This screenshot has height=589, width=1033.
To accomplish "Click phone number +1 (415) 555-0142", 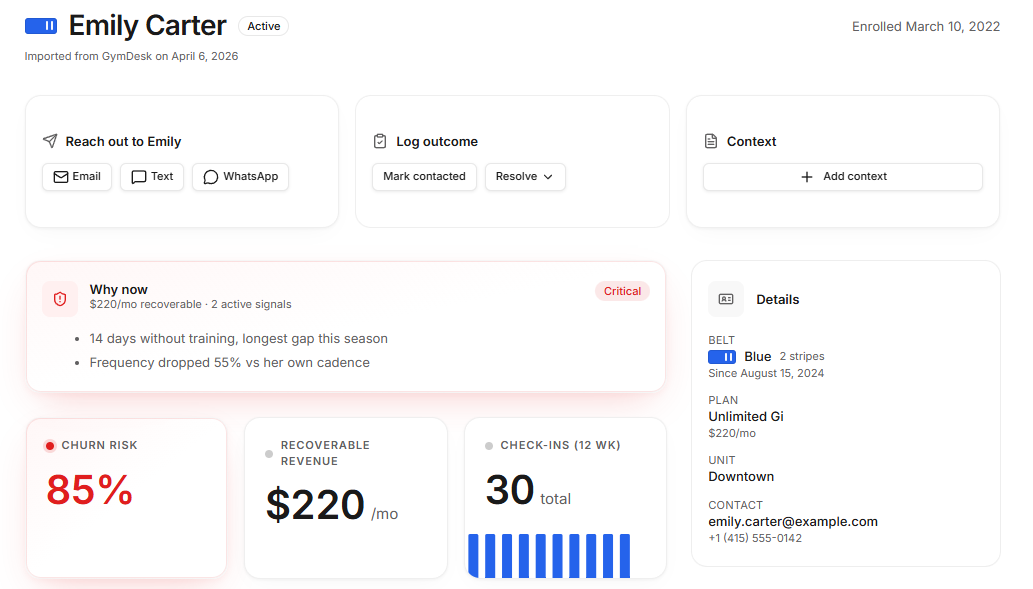I will (755, 538).
